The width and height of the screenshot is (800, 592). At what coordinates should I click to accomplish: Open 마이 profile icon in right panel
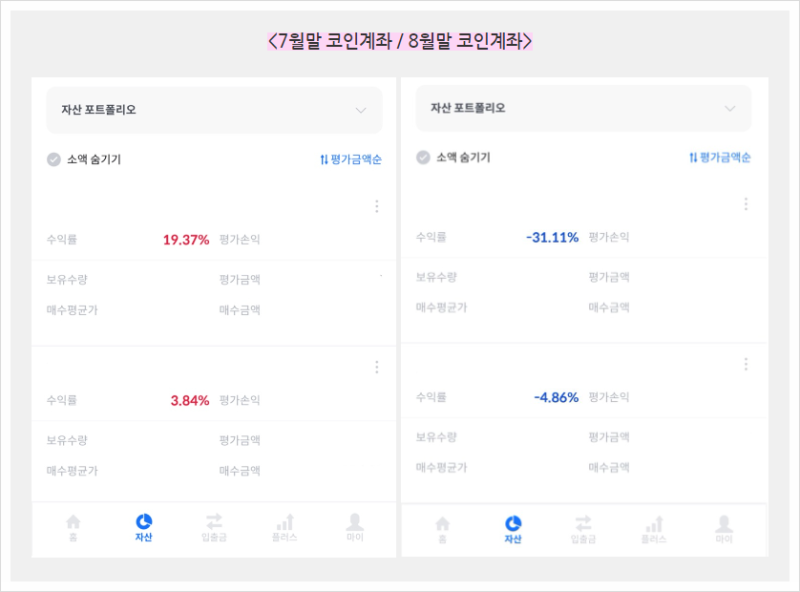pyautogui.click(x=724, y=524)
